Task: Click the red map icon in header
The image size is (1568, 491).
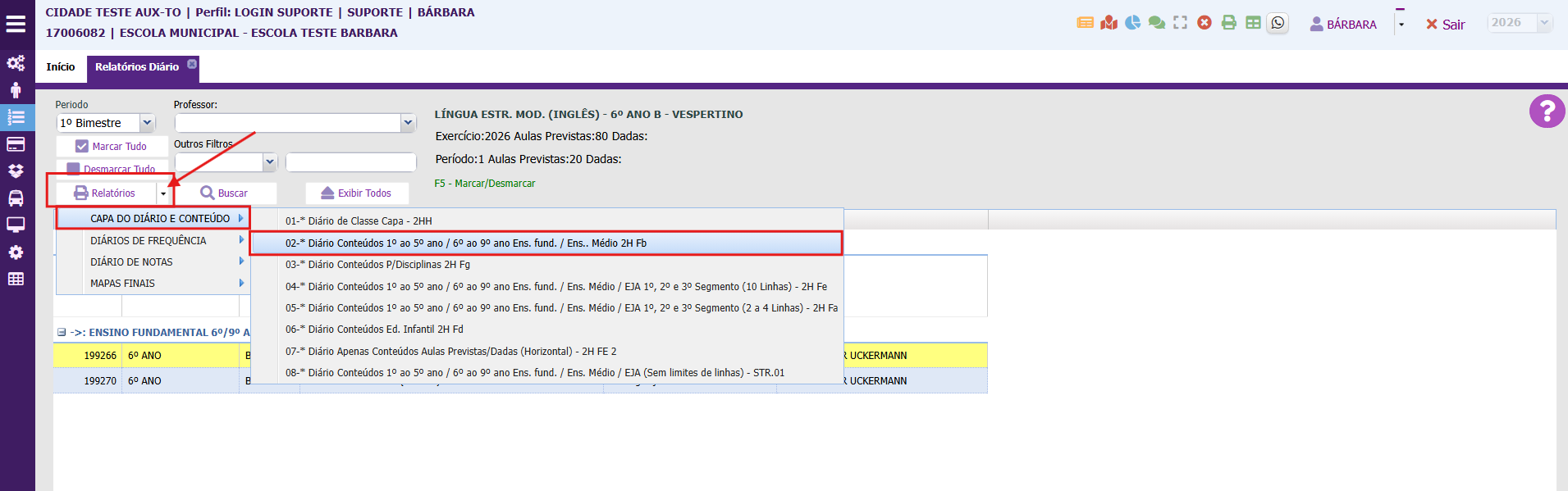Action: (x=1109, y=23)
